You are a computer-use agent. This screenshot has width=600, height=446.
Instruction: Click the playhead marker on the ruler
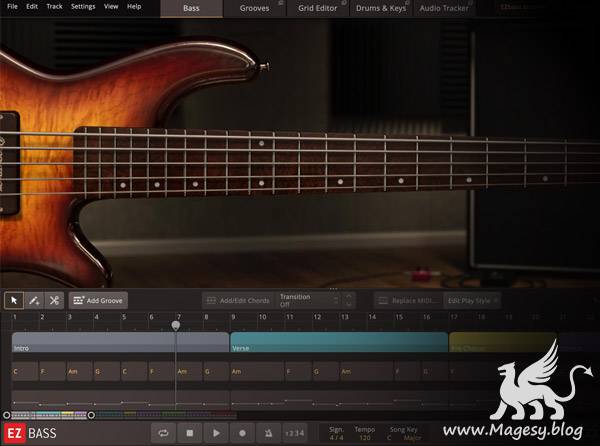click(176, 326)
